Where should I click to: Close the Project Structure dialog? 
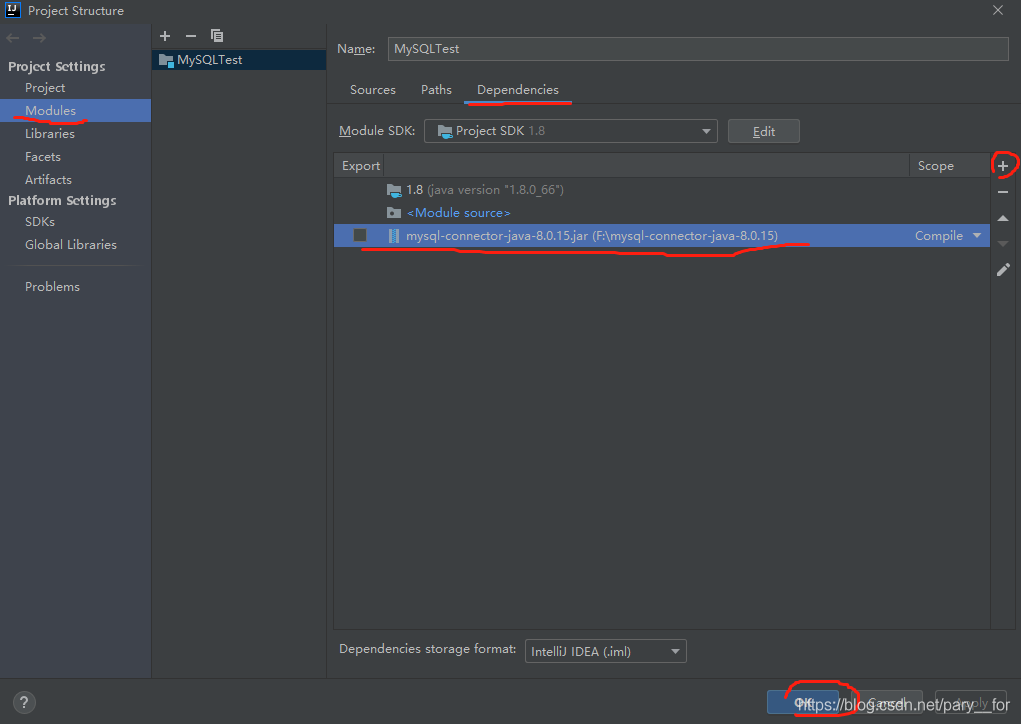coord(998,10)
